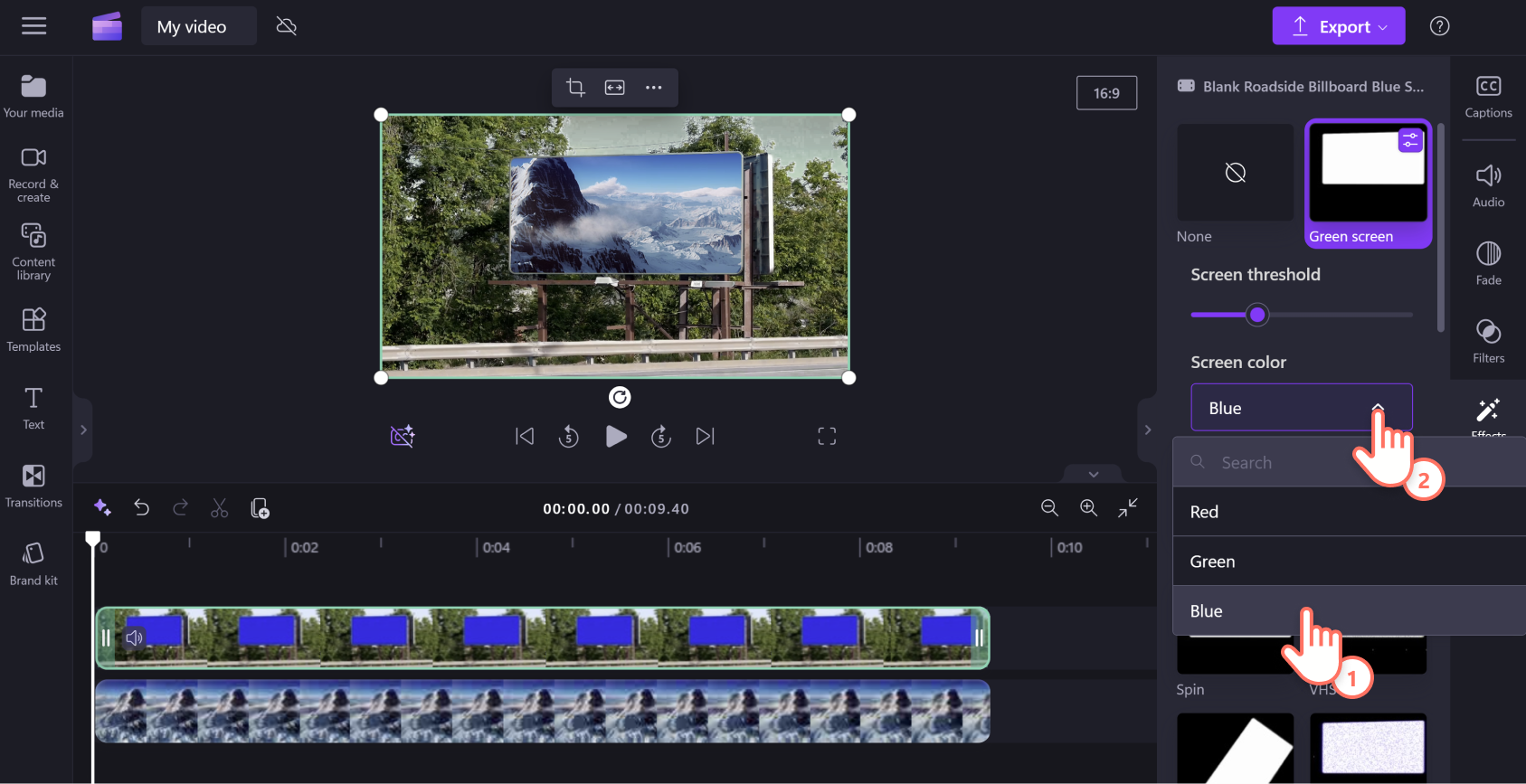This screenshot has width=1526, height=784.
Task: Enter fullscreen preview mode
Action: 827,437
